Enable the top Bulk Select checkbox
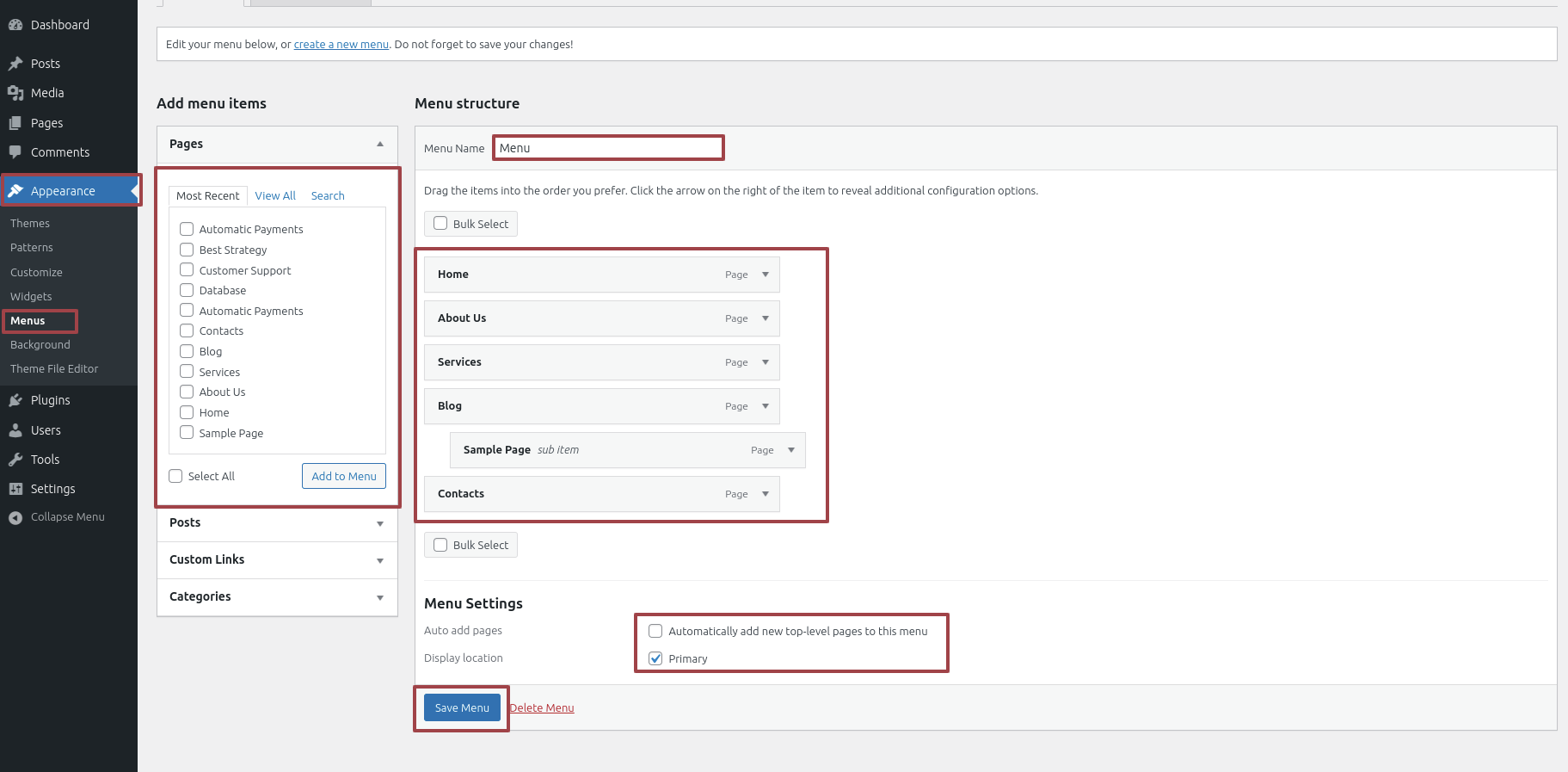The height and width of the screenshot is (772, 1568). pos(440,223)
